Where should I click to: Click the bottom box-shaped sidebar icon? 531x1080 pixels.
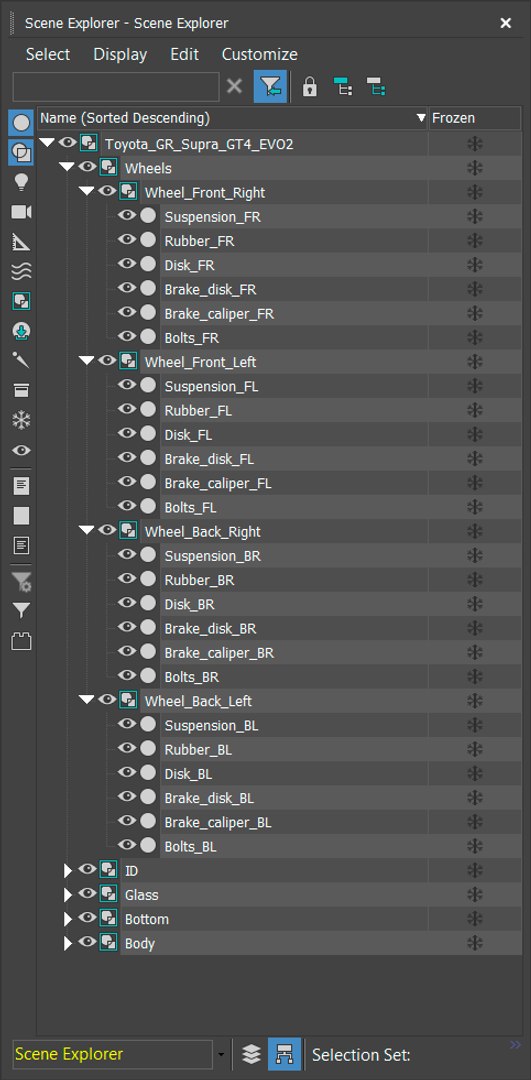(x=21, y=642)
